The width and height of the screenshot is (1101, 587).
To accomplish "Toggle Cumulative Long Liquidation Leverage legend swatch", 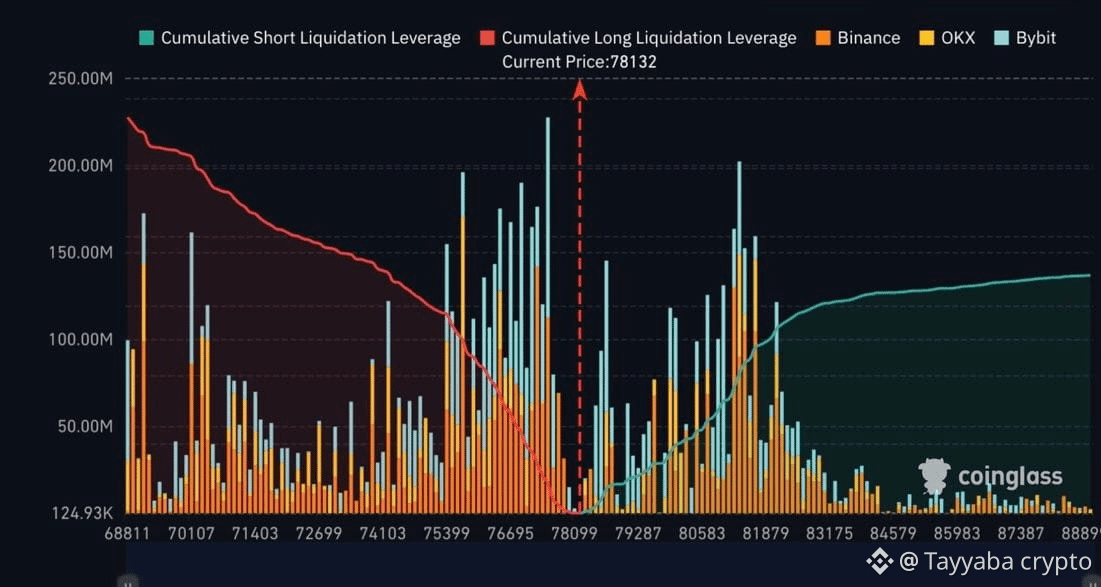I will [487, 38].
